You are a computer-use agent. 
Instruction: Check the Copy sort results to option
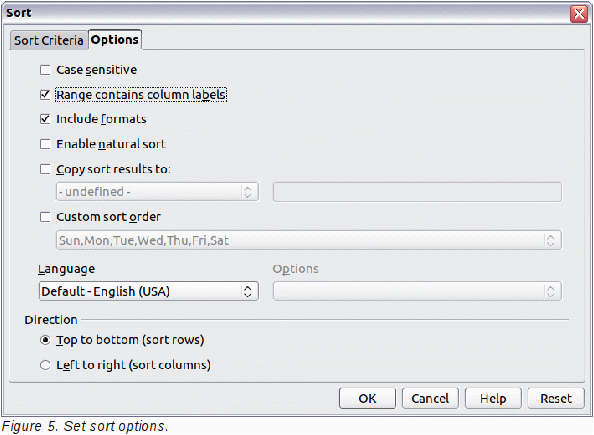(45, 169)
